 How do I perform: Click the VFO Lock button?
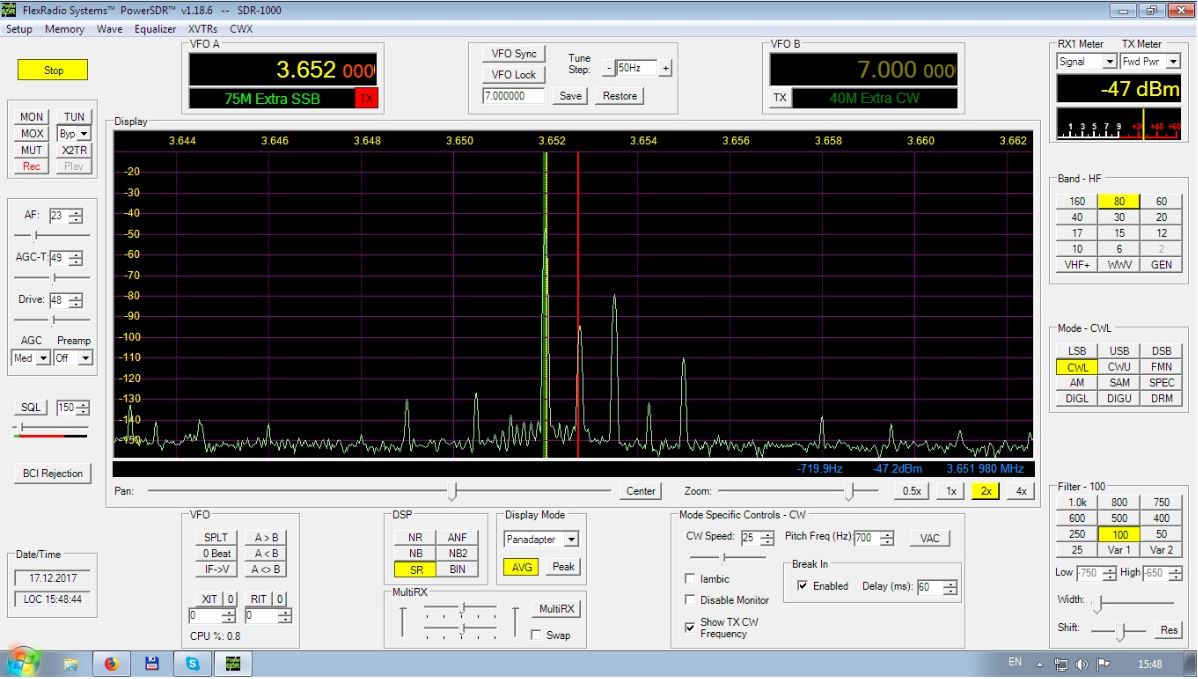[x=513, y=75]
